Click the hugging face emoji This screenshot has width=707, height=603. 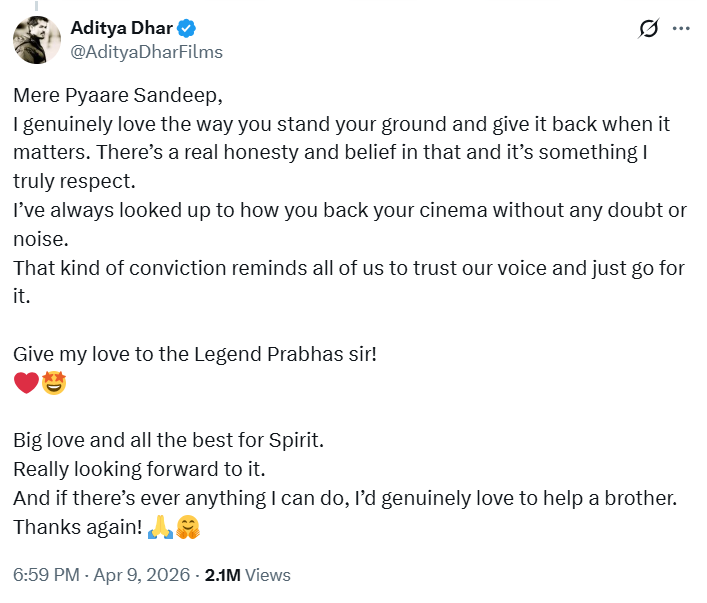coord(187,527)
